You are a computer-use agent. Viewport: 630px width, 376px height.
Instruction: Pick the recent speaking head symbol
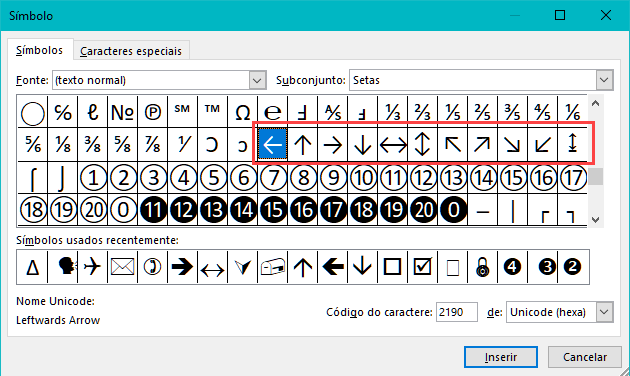click(63, 267)
